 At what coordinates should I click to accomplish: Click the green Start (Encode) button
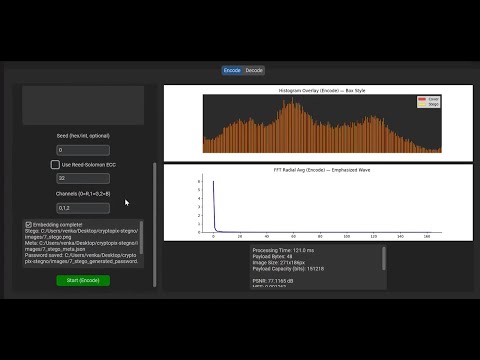pyautogui.click(x=83, y=280)
